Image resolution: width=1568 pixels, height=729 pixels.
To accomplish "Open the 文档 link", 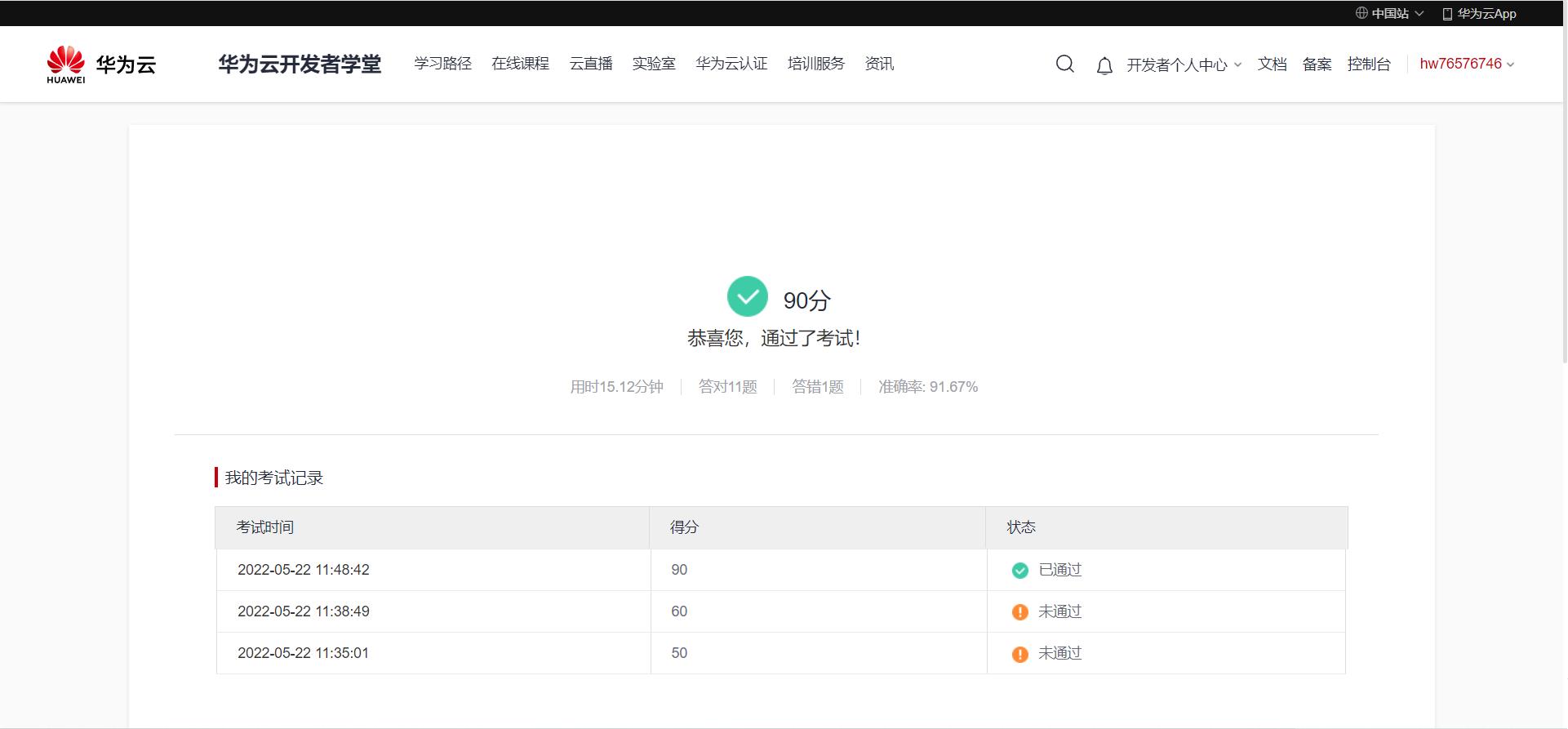I will click(x=1272, y=64).
